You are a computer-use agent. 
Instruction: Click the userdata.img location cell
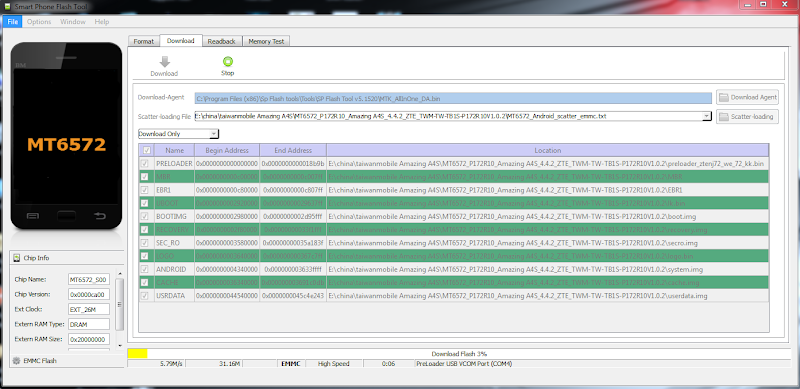pyautogui.click(x=547, y=296)
